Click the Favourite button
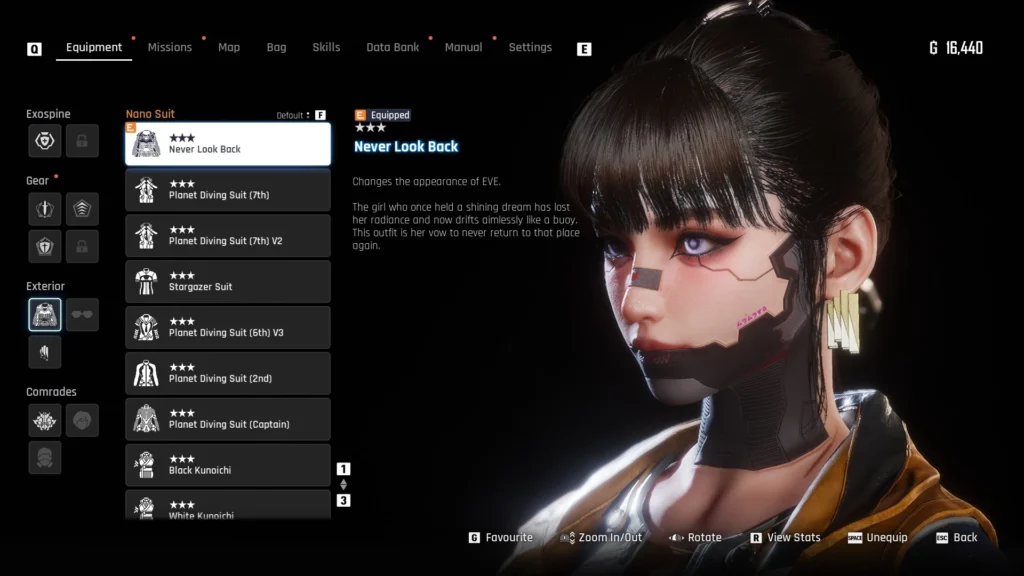1024x576 pixels. point(501,537)
